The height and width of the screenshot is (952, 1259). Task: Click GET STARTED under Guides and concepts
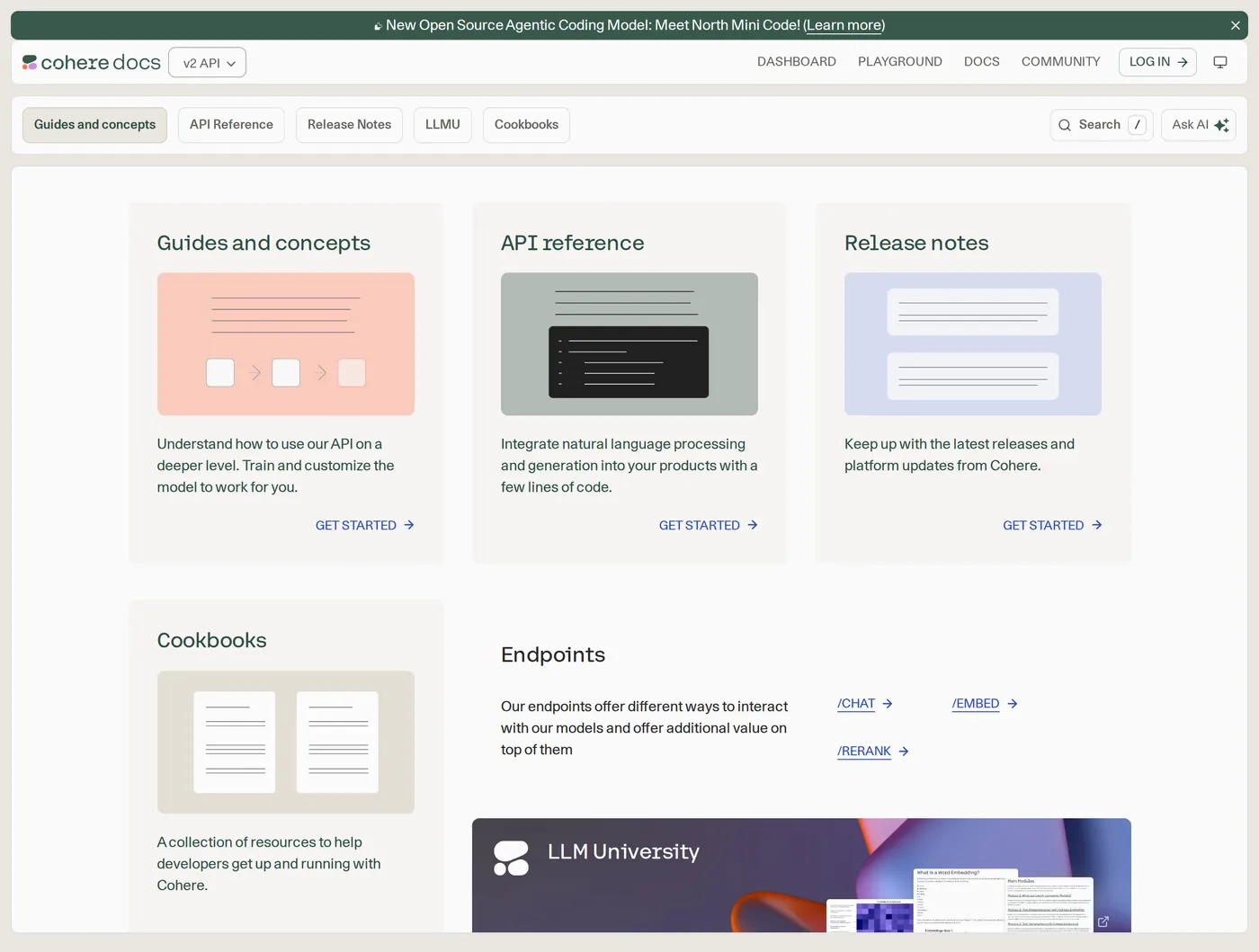pos(364,525)
